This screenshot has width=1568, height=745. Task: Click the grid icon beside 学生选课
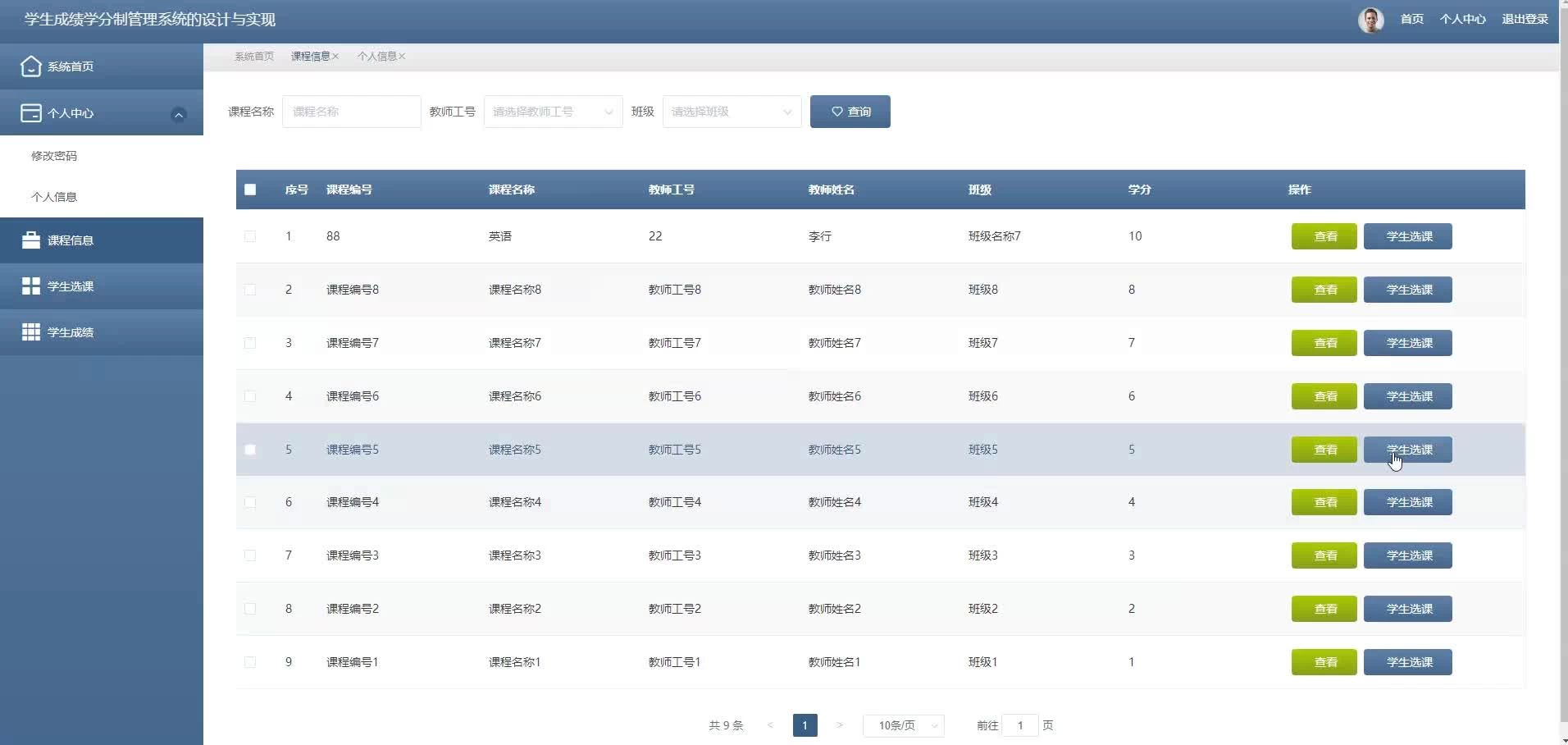click(30, 286)
